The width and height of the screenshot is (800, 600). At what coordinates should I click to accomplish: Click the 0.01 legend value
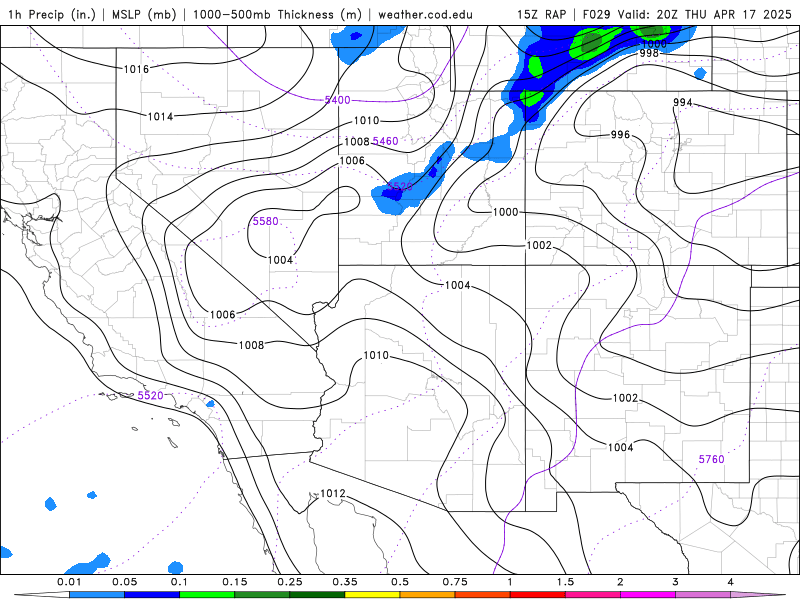[x=69, y=582]
